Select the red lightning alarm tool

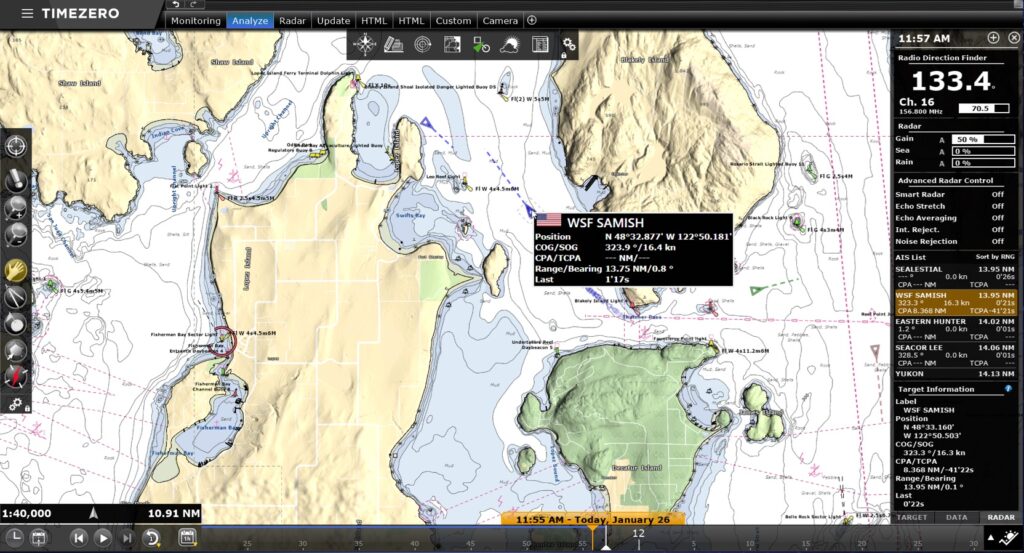pyautogui.click(x=16, y=377)
